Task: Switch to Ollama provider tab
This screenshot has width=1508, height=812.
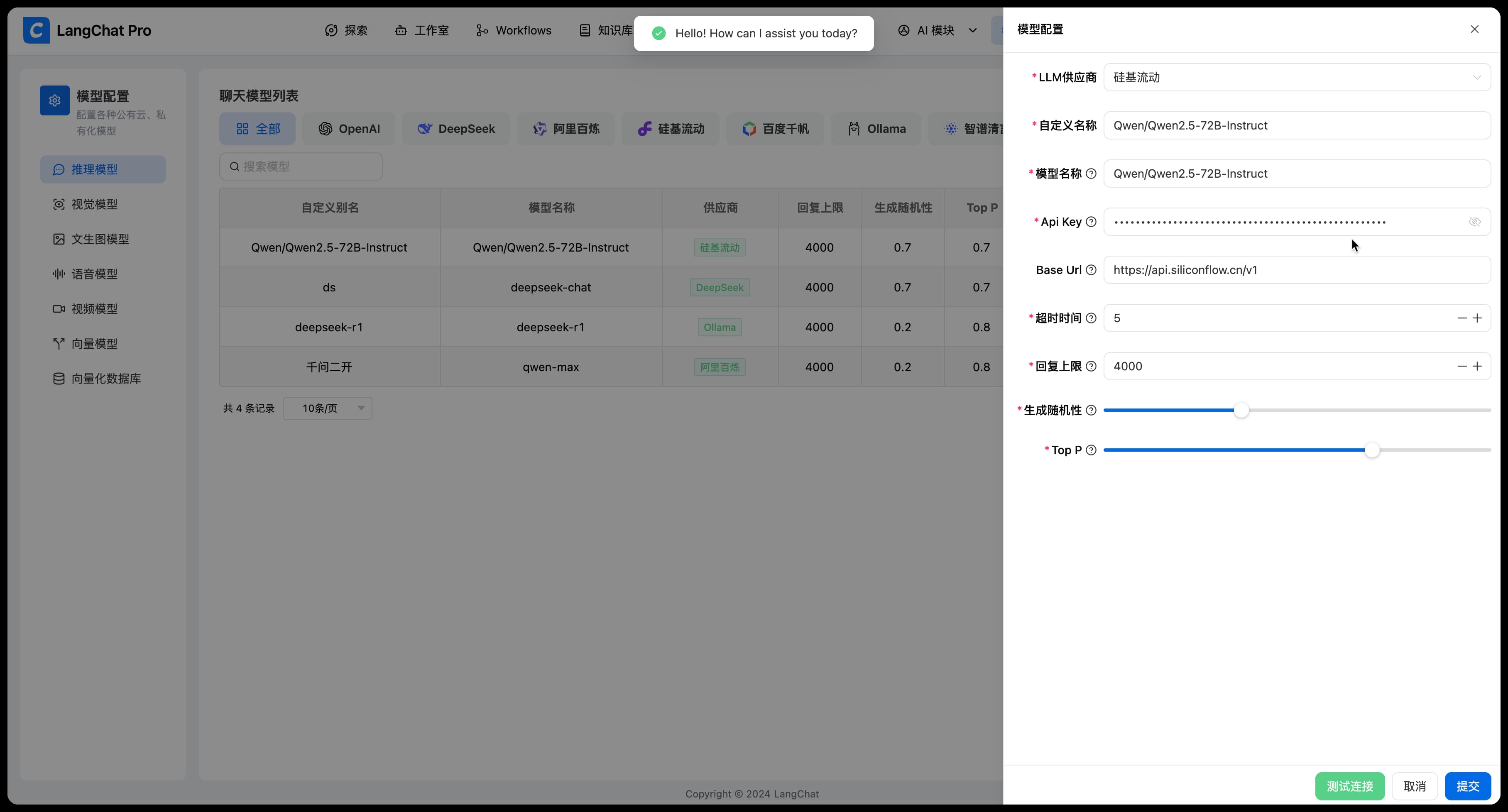Action: tap(876, 129)
